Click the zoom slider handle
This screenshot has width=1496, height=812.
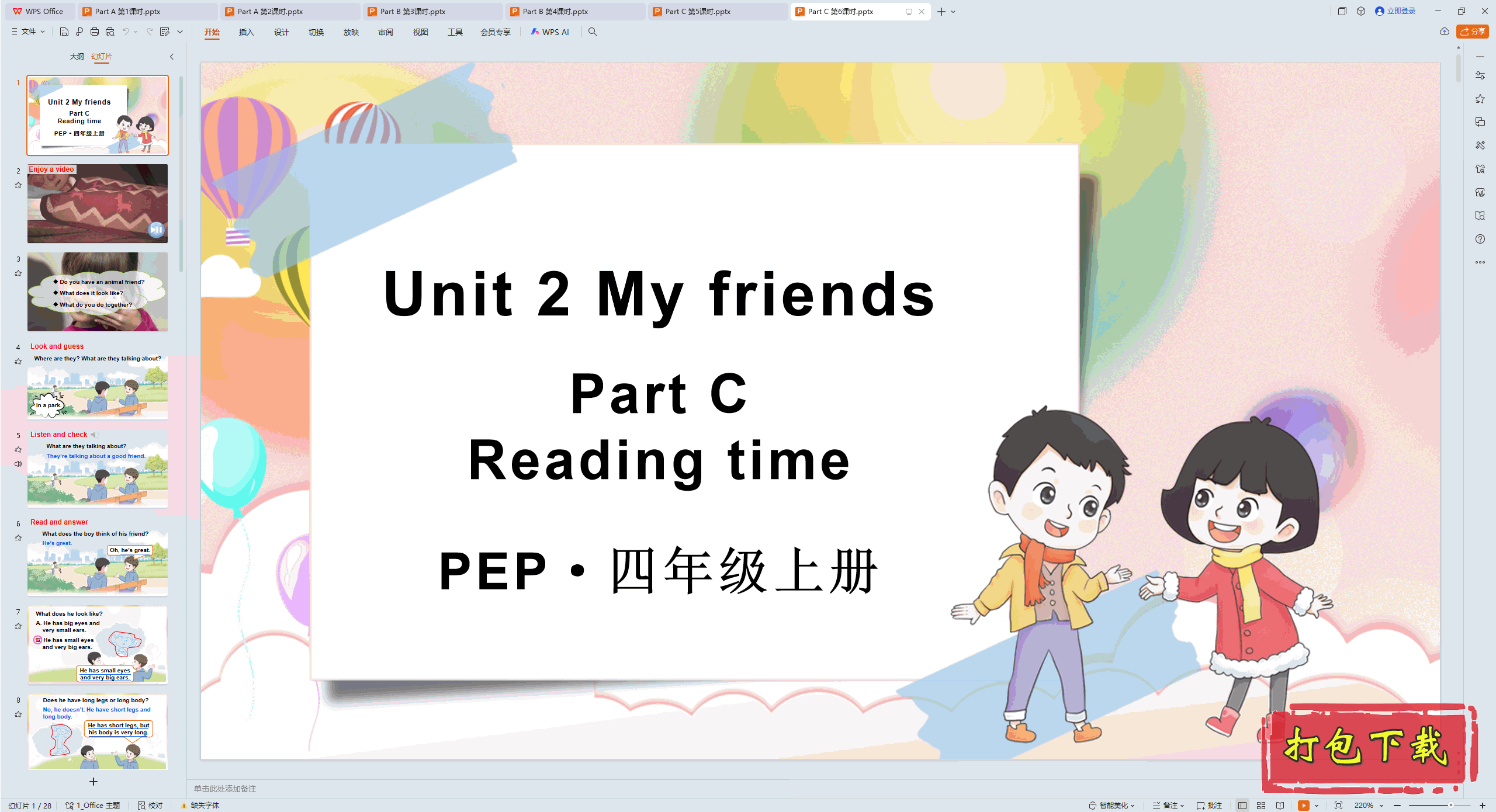(1450, 806)
